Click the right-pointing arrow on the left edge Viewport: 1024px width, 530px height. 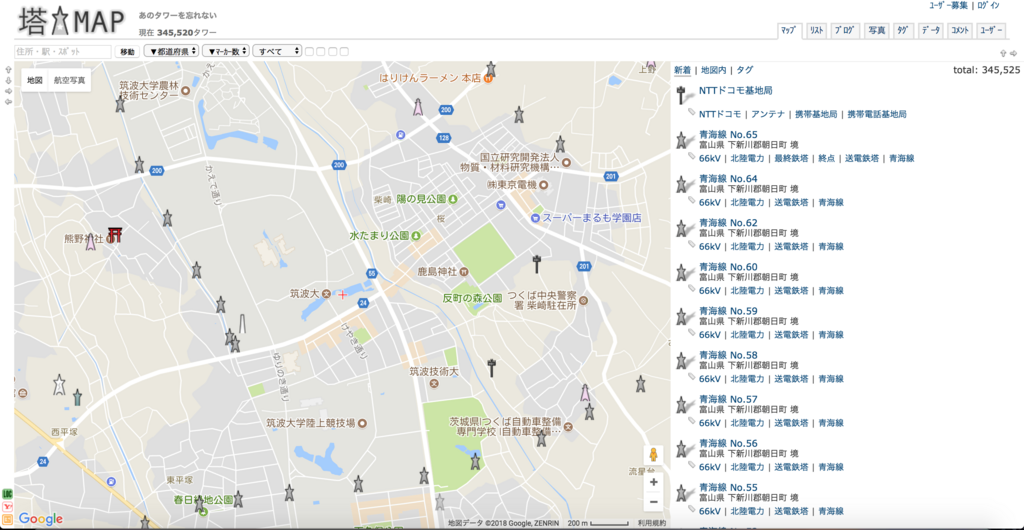7,91
